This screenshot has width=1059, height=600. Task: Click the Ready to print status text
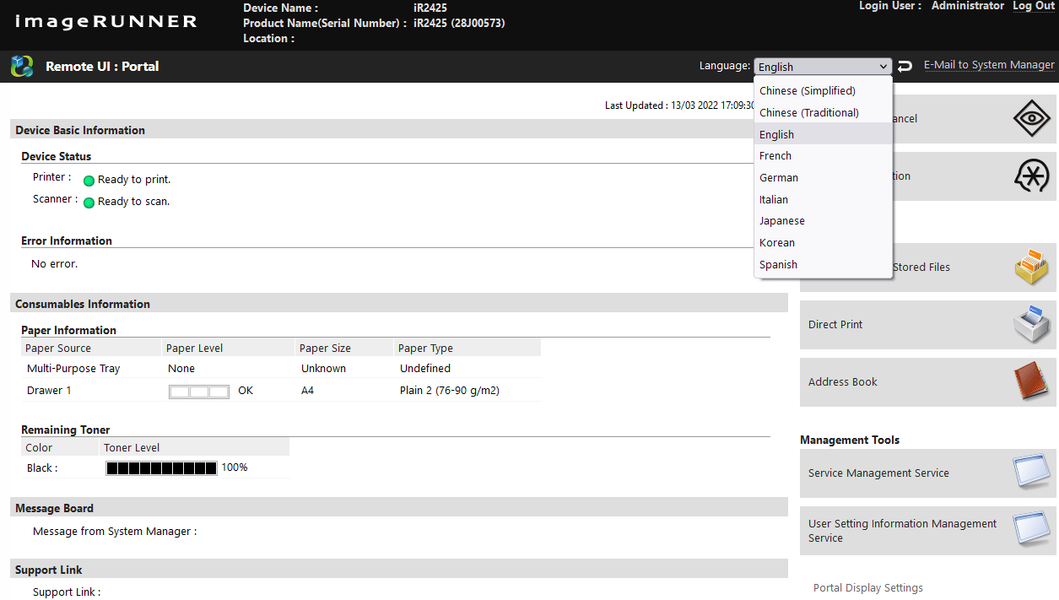click(134, 180)
